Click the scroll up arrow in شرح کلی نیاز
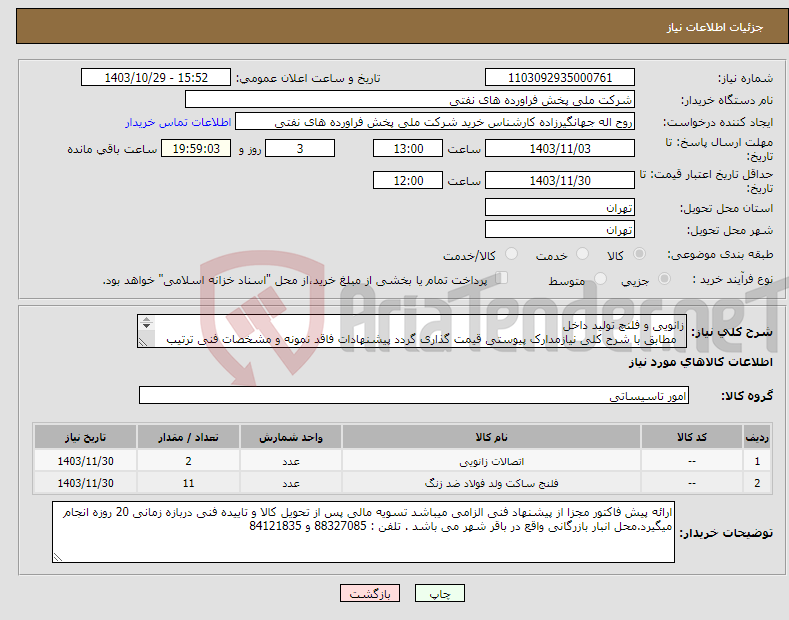Viewport: 789px width, 620px height. (x=146, y=319)
